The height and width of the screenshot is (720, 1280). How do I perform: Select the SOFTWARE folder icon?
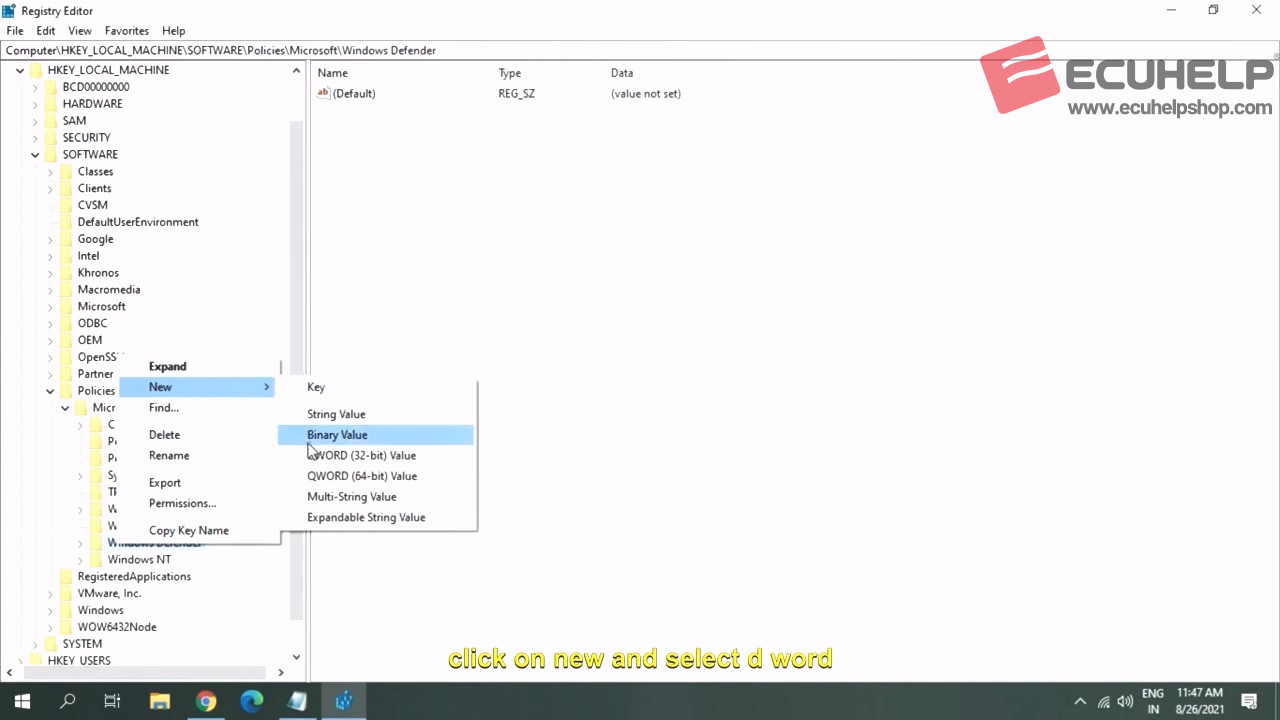pyautogui.click(x=51, y=155)
